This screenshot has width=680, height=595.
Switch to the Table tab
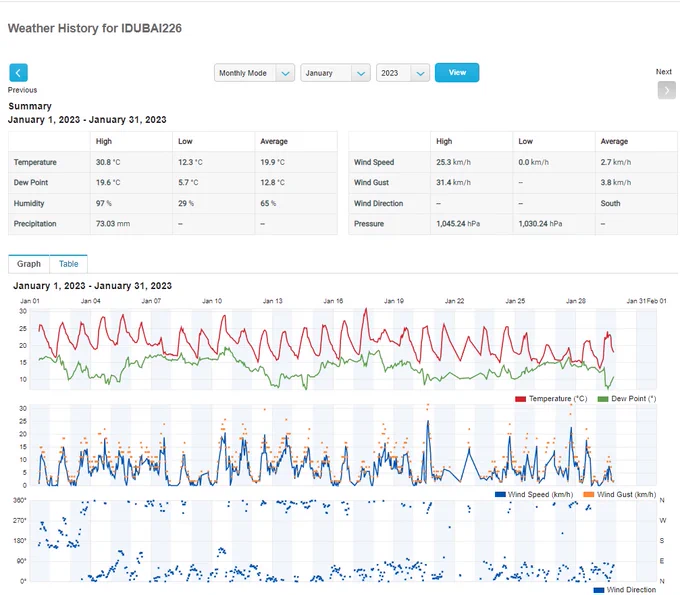[69, 264]
